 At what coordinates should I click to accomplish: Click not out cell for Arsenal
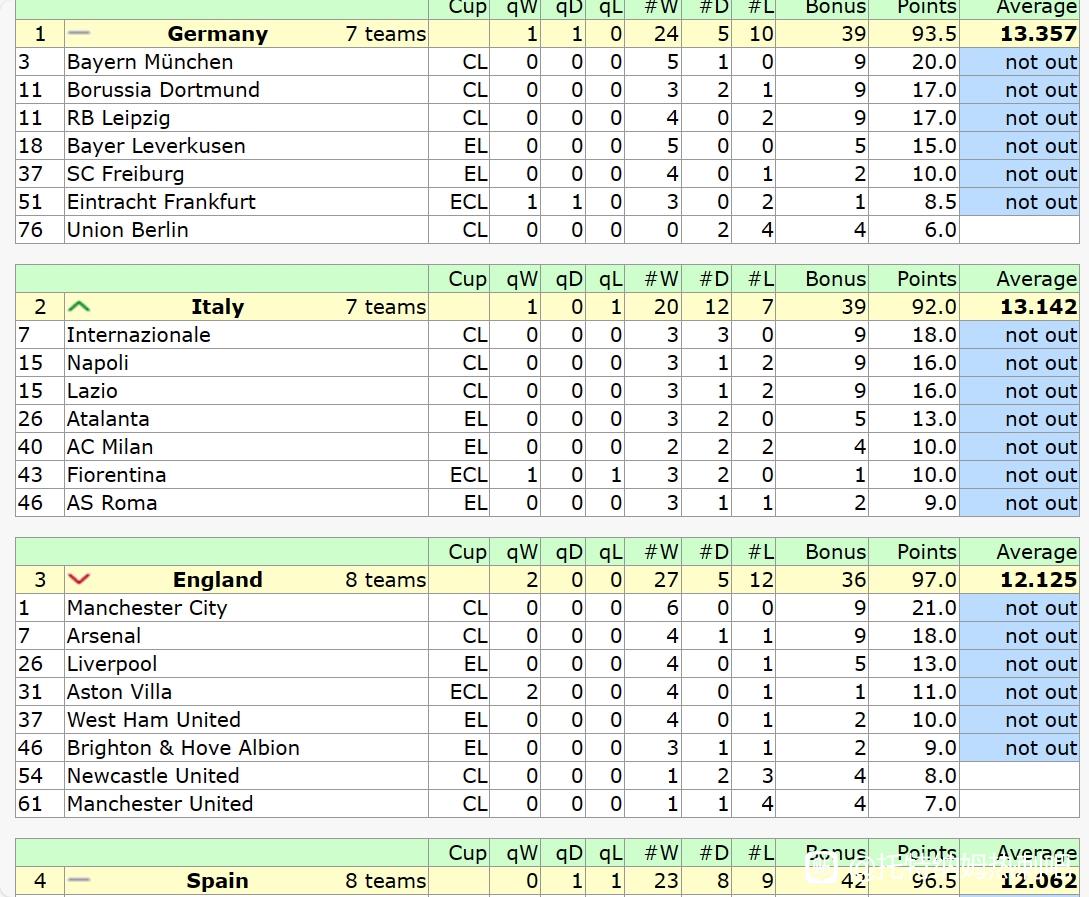coord(1019,636)
